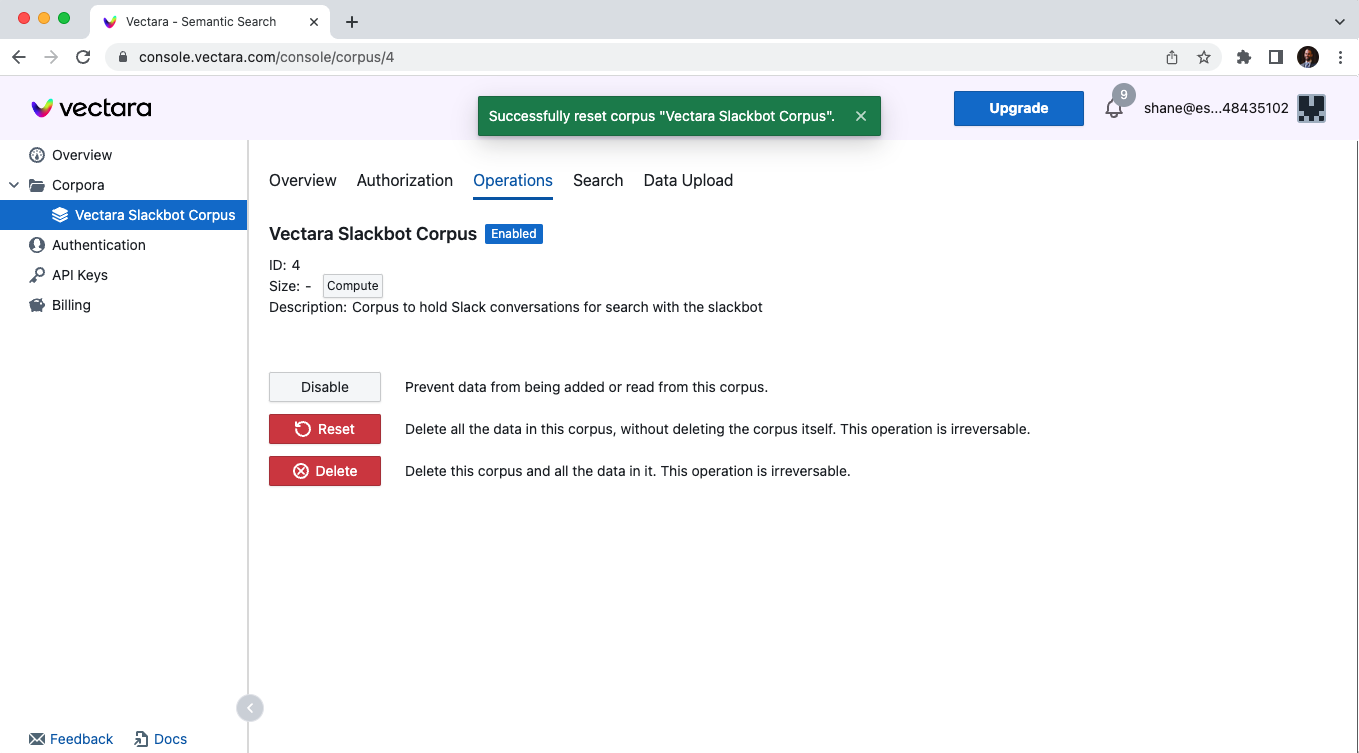
Task: Open the Data Upload tab
Action: click(688, 181)
